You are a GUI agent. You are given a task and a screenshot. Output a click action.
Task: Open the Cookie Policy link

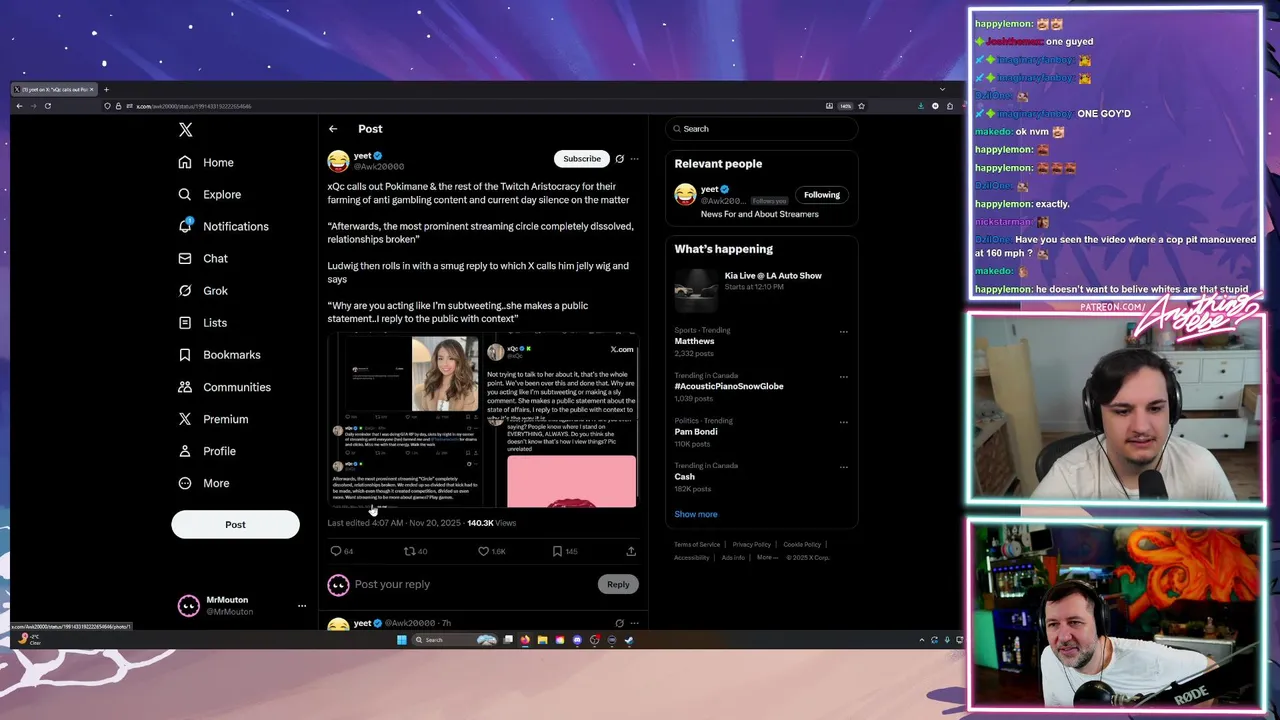tap(802, 545)
